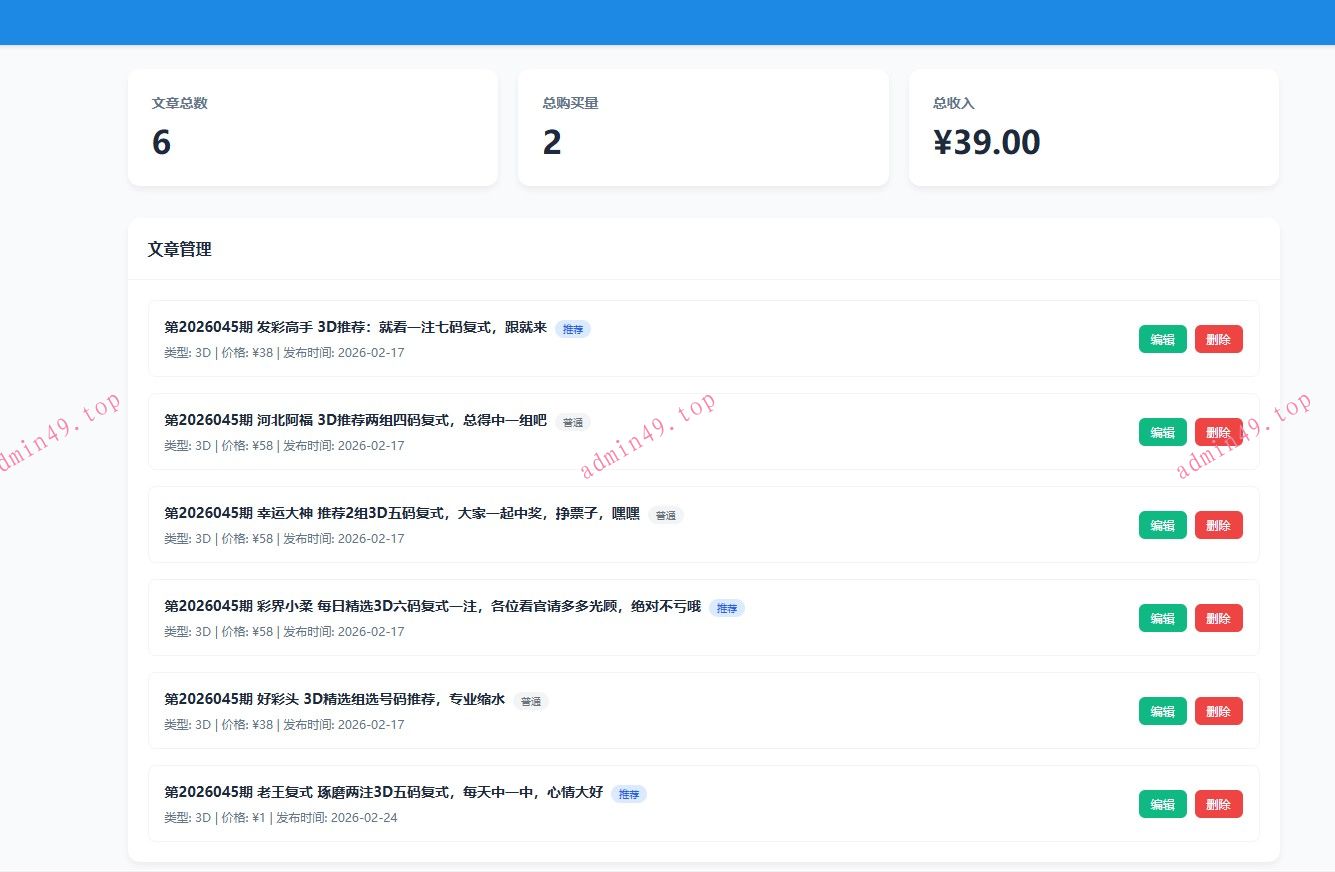Select the 推荐 badge next to 老王复式
The height and width of the screenshot is (872, 1335).
pos(629,794)
